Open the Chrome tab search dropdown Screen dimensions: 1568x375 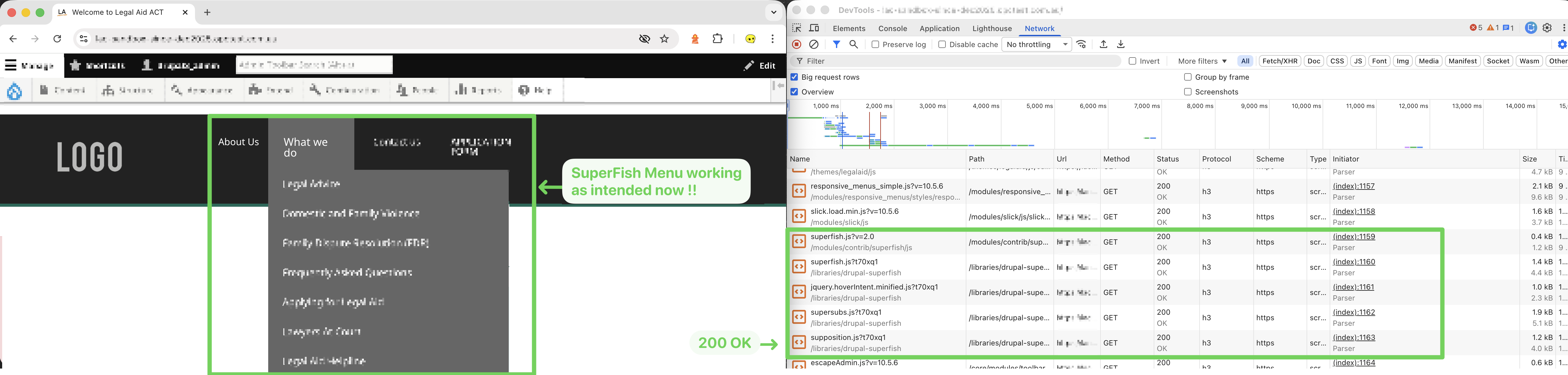(774, 12)
